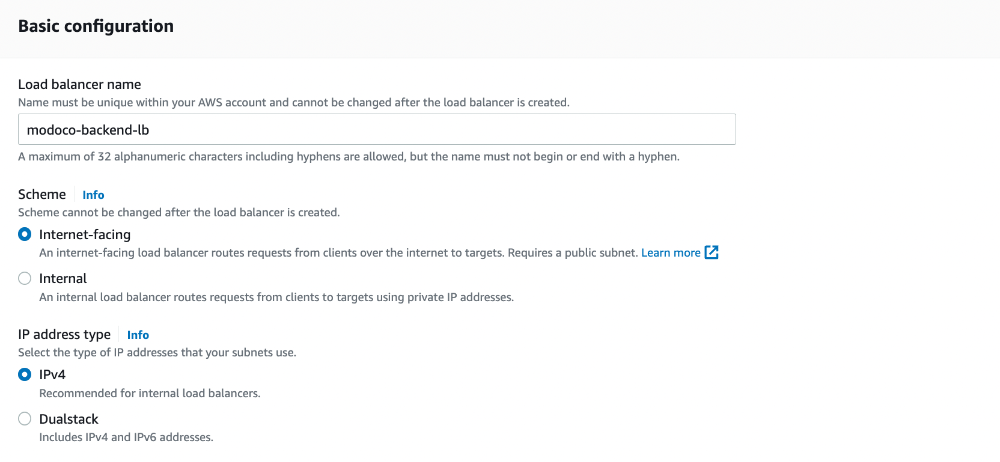The image size is (1000, 462).
Task: Open the Info link next to IP address type
Action: pyautogui.click(x=138, y=335)
